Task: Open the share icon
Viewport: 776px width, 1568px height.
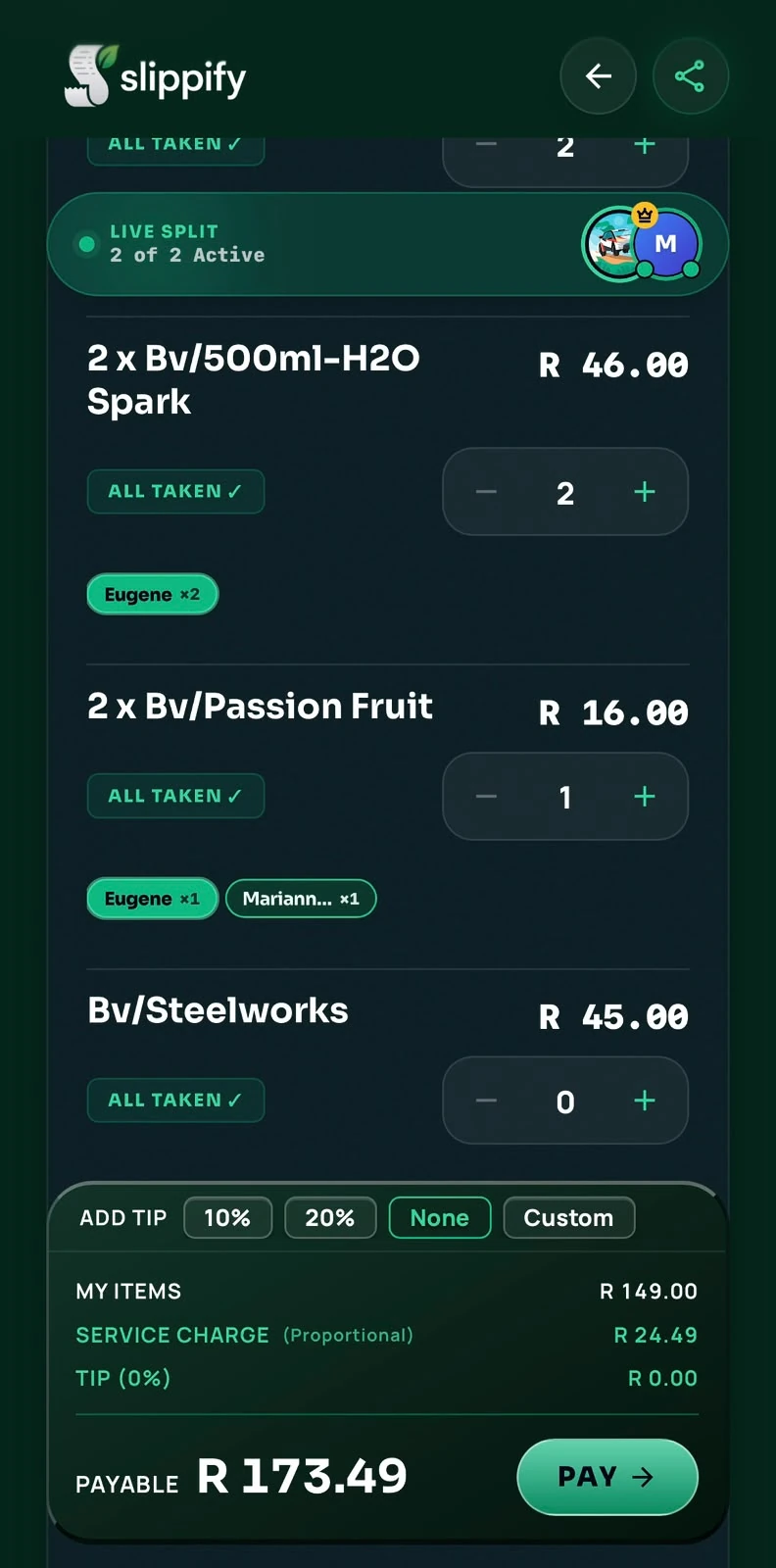Action: 690,76
